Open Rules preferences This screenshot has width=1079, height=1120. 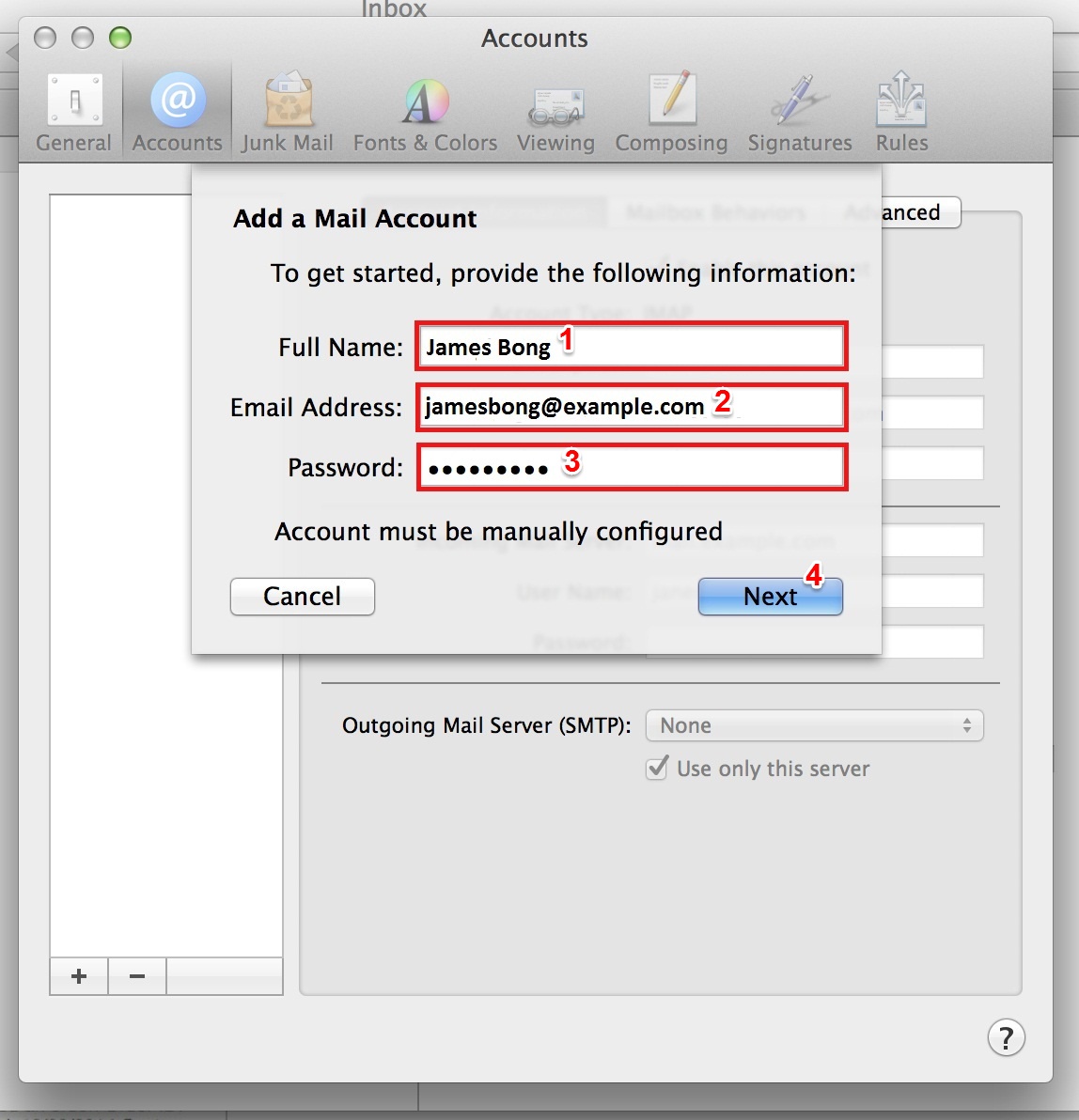click(901, 113)
